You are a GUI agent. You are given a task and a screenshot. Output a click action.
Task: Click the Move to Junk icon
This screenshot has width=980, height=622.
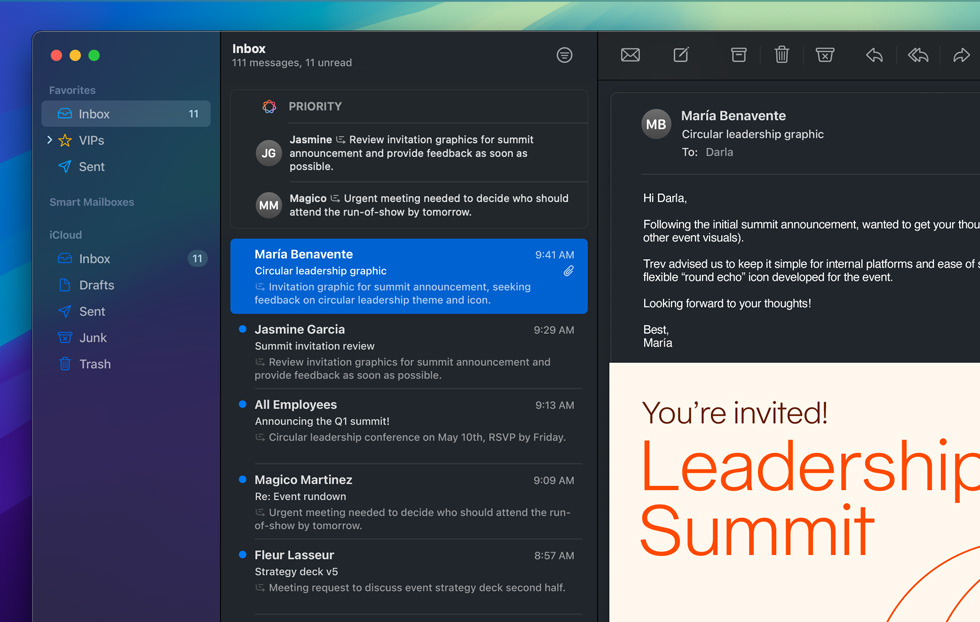[x=825, y=55]
